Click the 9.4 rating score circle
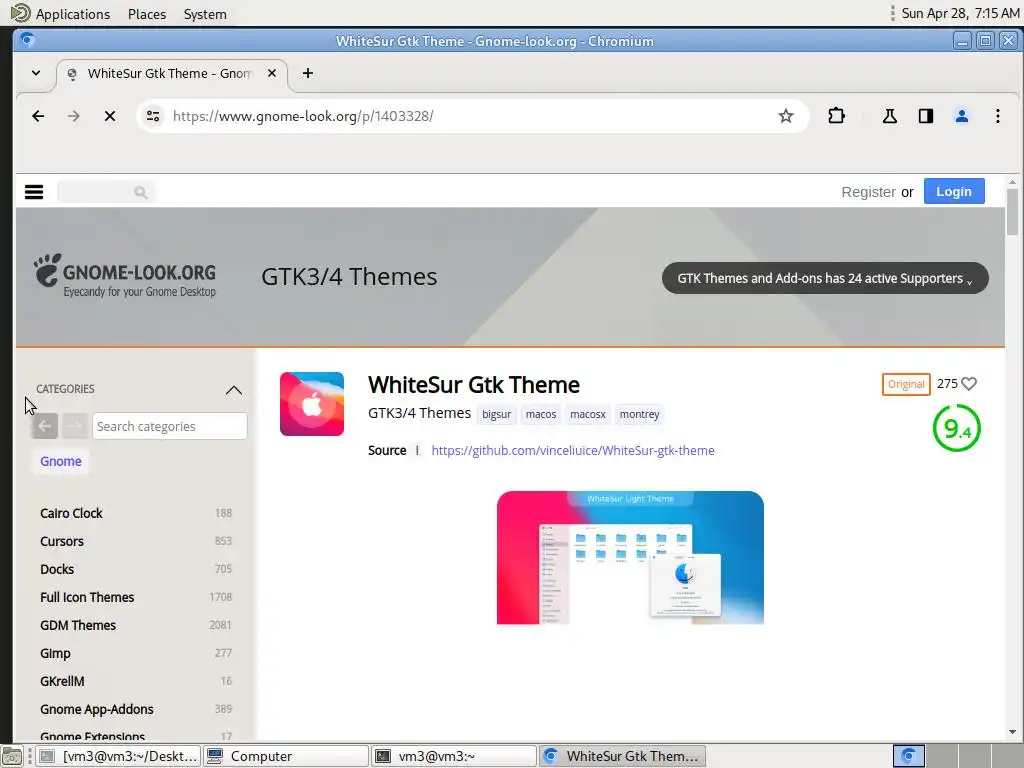1024x768 pixels. coord(957,428)
